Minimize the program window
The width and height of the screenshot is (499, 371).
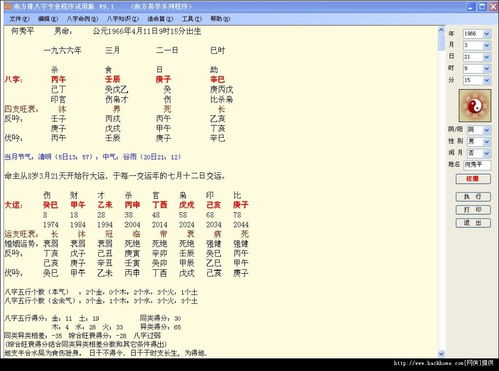(x=471, y=7)
